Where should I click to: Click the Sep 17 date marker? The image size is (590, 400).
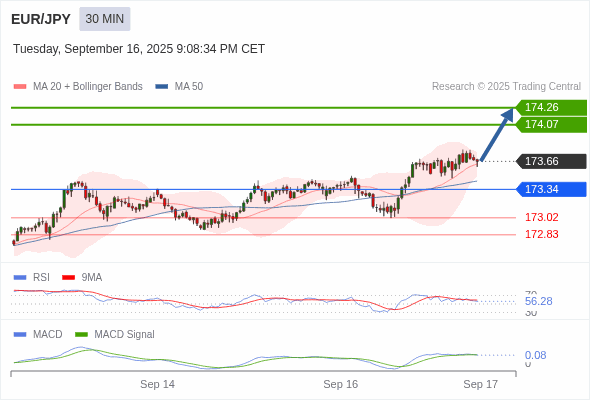(x=481, y=384)
